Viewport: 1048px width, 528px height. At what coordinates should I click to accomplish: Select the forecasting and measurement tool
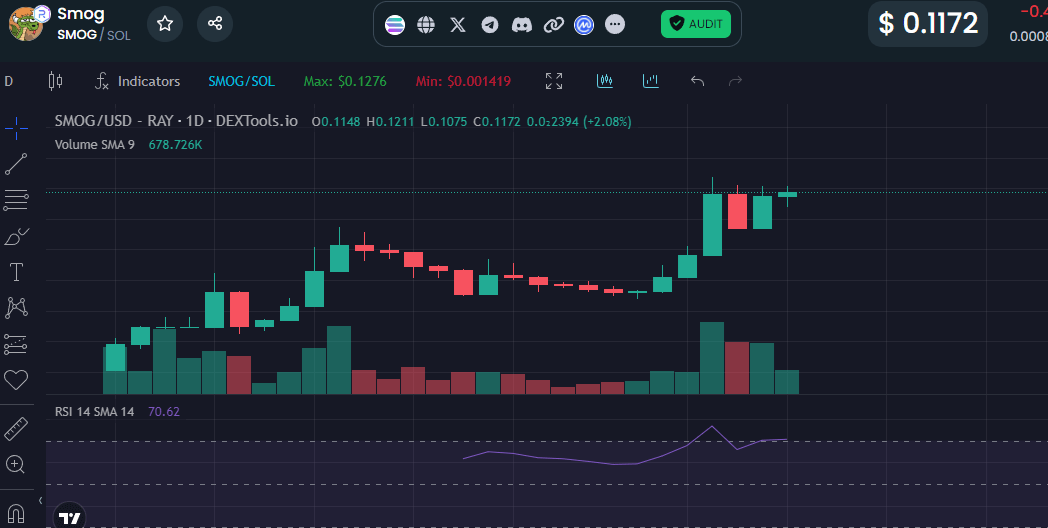tap(16, 344)
